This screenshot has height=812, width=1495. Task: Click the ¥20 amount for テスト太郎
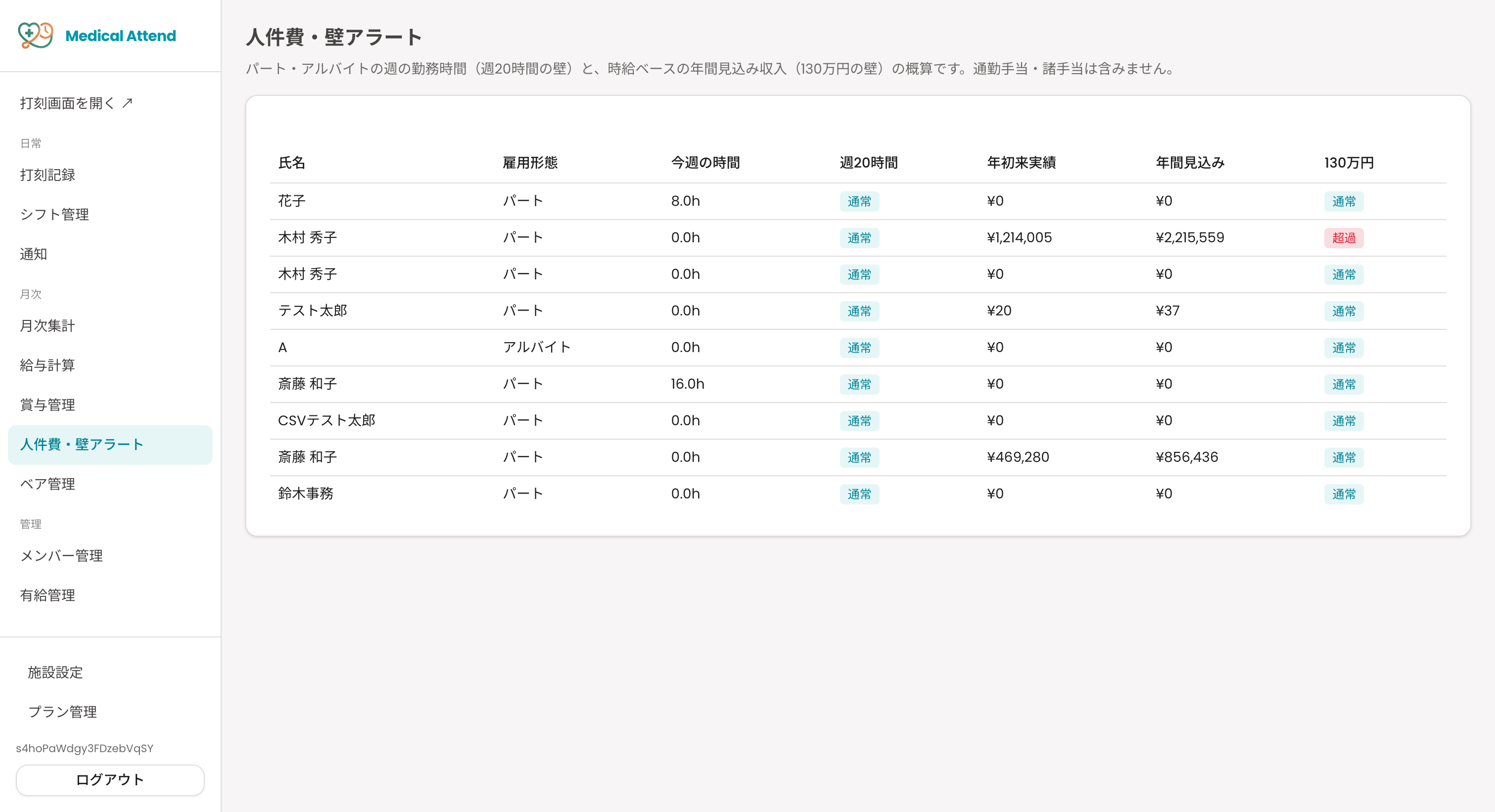click(x=999, y=311)
